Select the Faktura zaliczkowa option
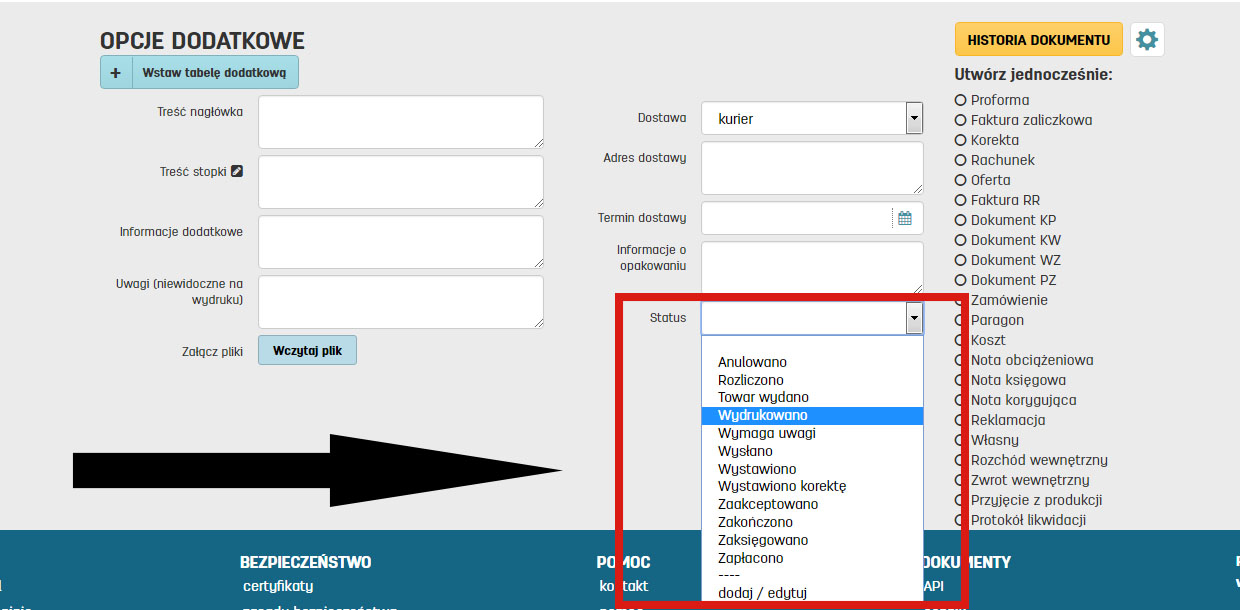The width and height of the screenshot is (1240, 610). click(x=961, y=120)
